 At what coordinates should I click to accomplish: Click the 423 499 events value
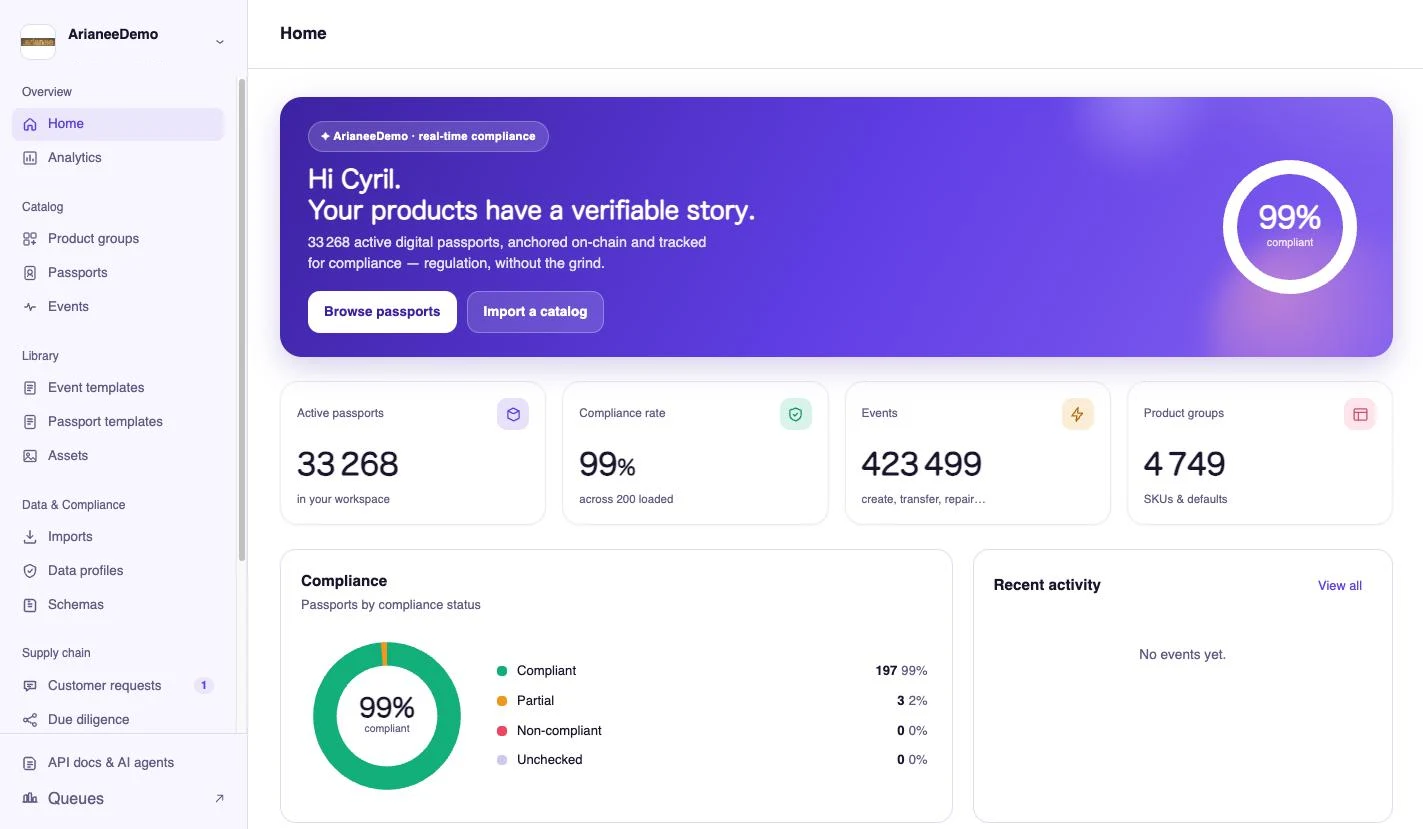tap(921, 464)
